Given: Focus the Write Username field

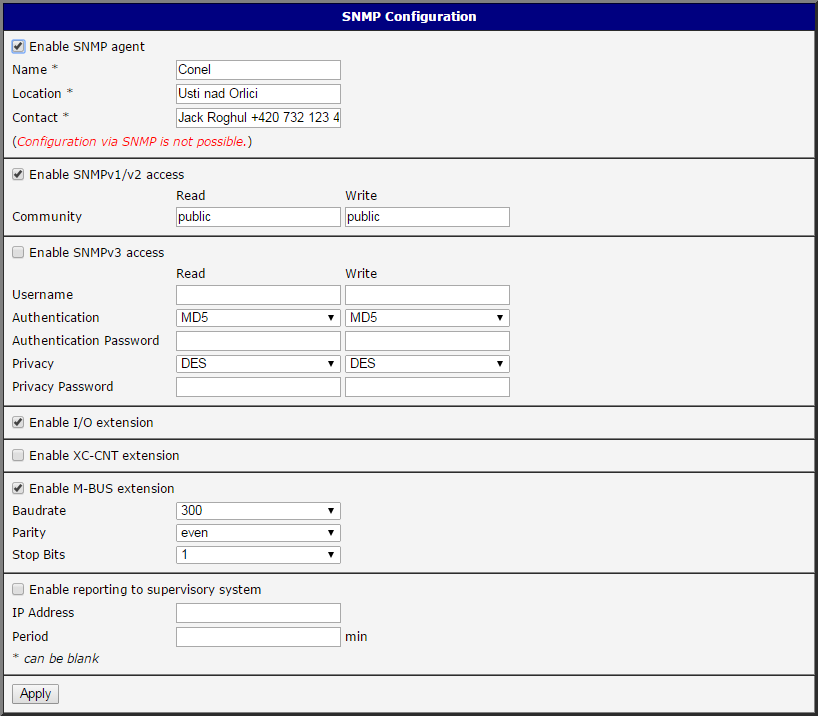Looking at the screenshot, I should (x=427, y=295).
